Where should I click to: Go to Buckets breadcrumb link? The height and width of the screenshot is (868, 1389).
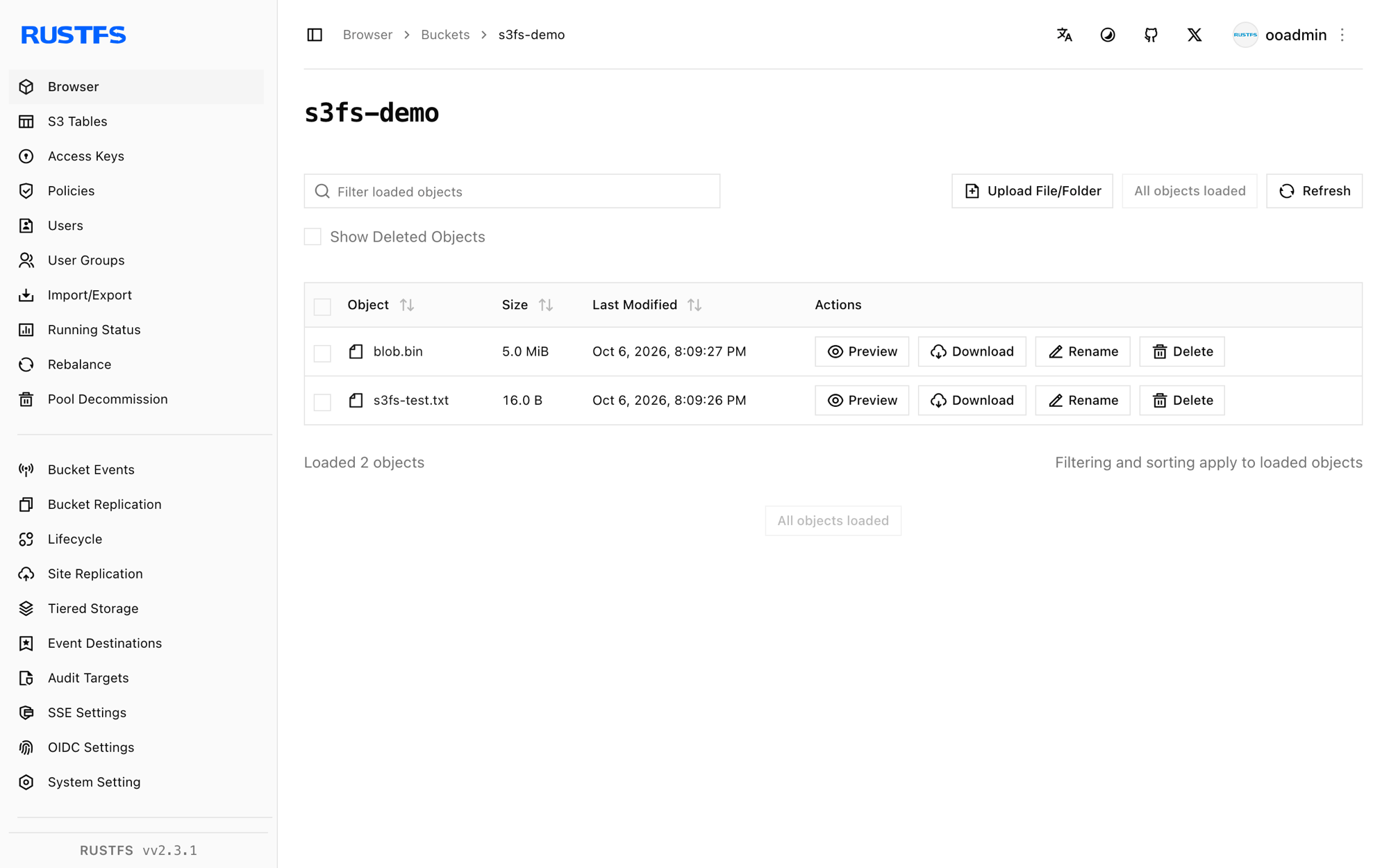tap(445, 35)
